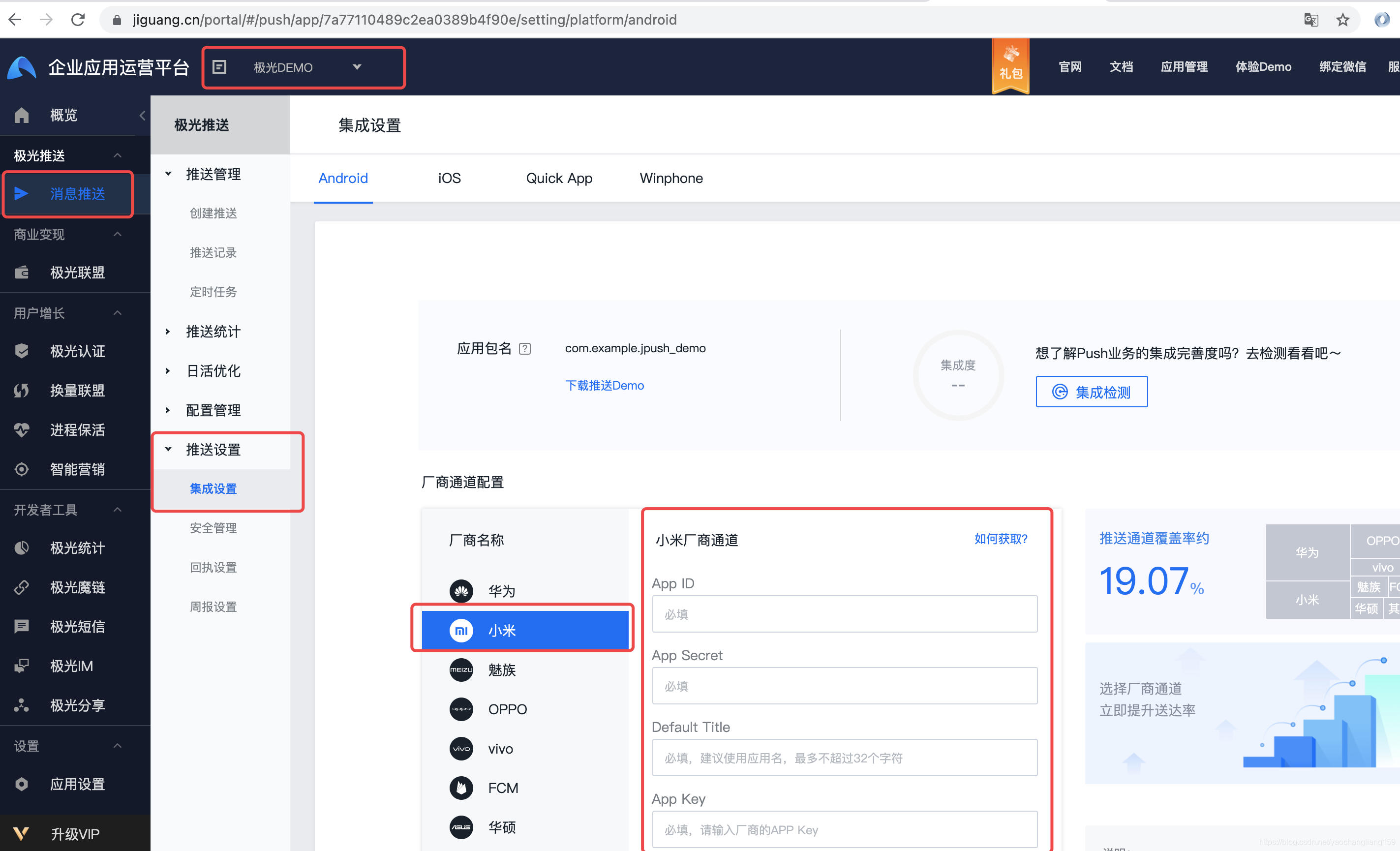Click the Jiguang logo icon
Image resolution: width=1400 pixels, height=851 pixels.
[22, 67]
